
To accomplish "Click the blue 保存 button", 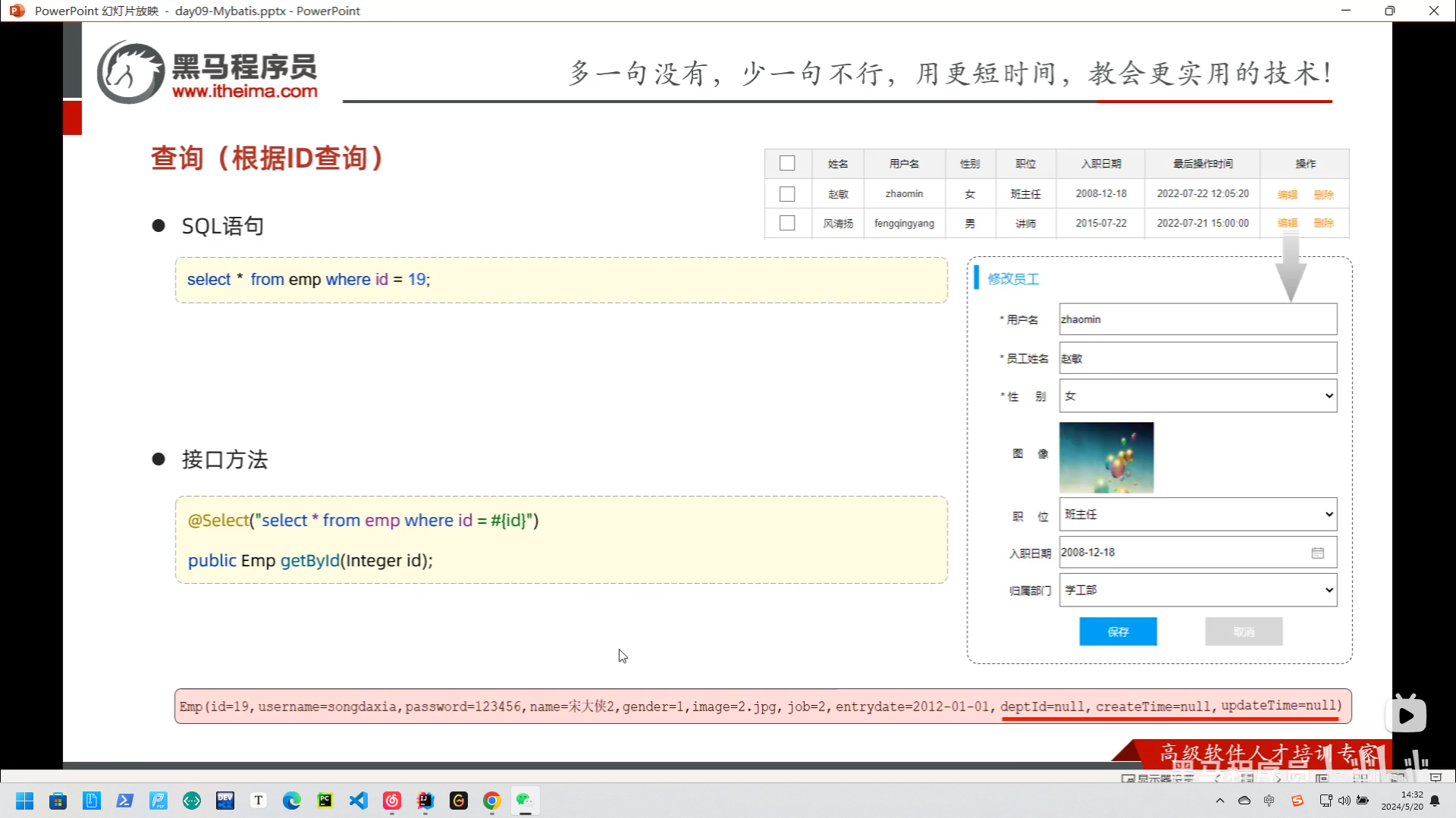I will pos(1118,632).
